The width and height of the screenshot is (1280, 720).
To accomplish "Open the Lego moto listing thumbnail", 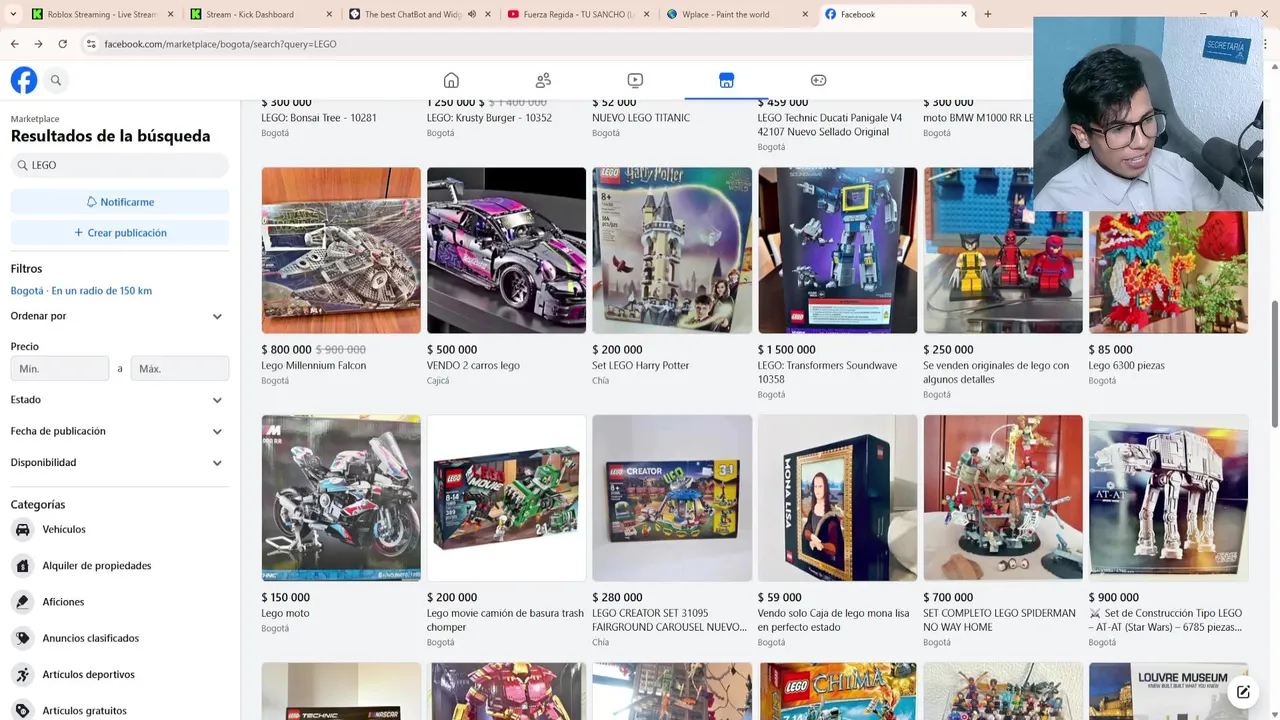I will point(341,498).
